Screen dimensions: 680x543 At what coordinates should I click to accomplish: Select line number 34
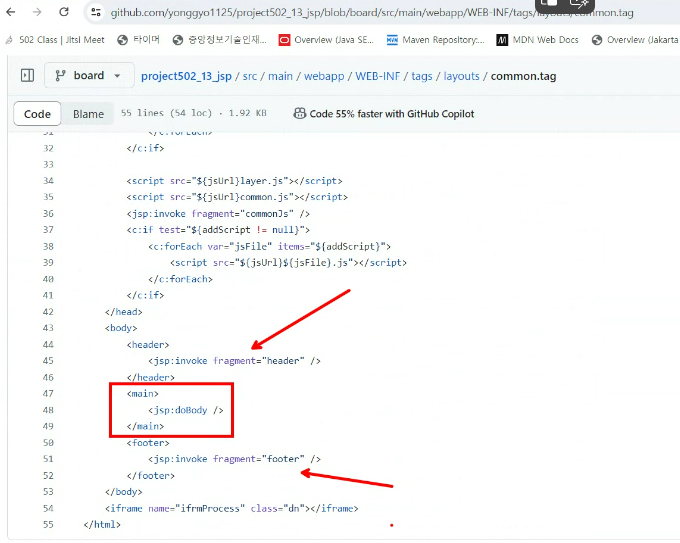click(x=48, y=181)
